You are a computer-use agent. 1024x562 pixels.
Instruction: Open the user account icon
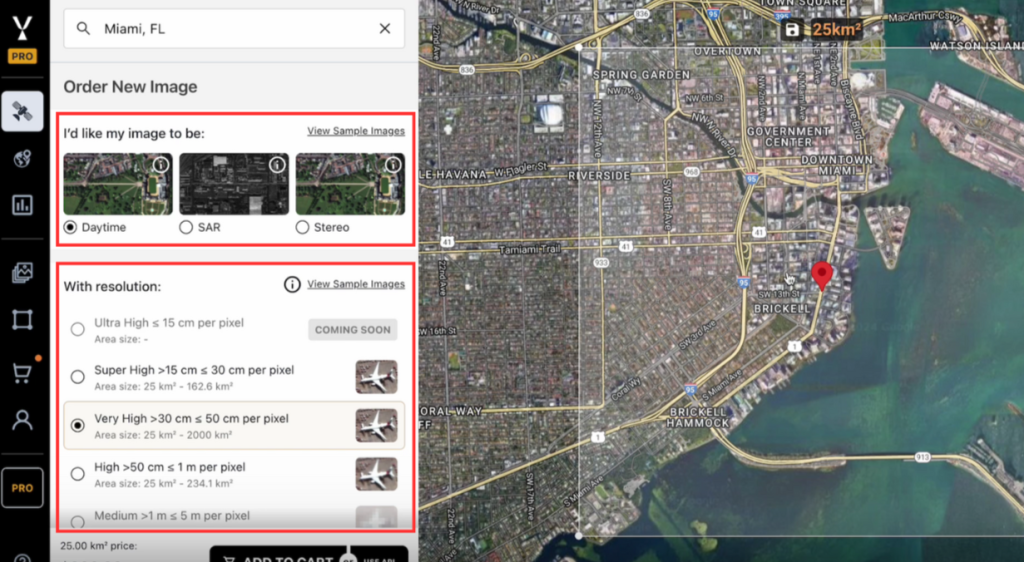point(22,419)
